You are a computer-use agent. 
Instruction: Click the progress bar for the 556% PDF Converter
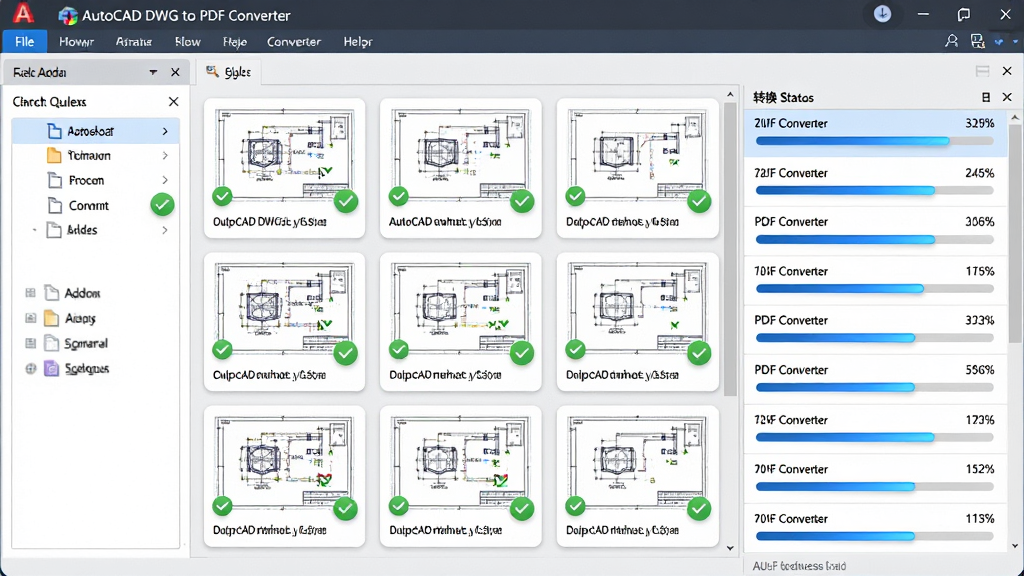click(x=874, y=387)
